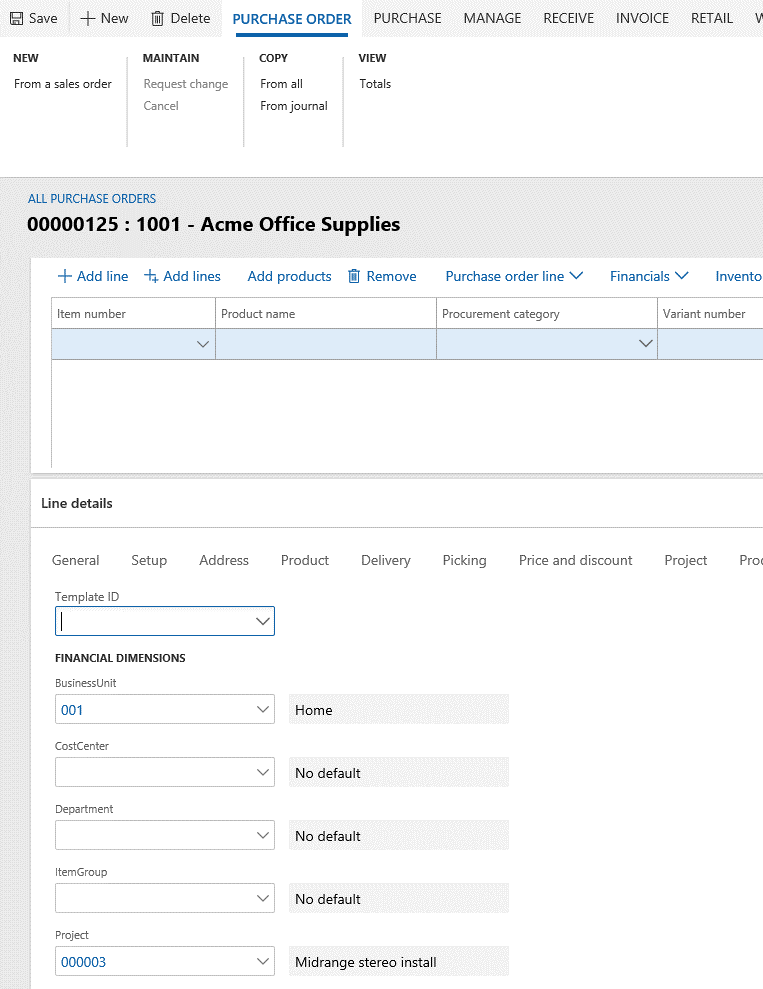Click the Variant number cell
Image resolution: width=763 pixels, height=989 pixels.
tap(710, 344)
